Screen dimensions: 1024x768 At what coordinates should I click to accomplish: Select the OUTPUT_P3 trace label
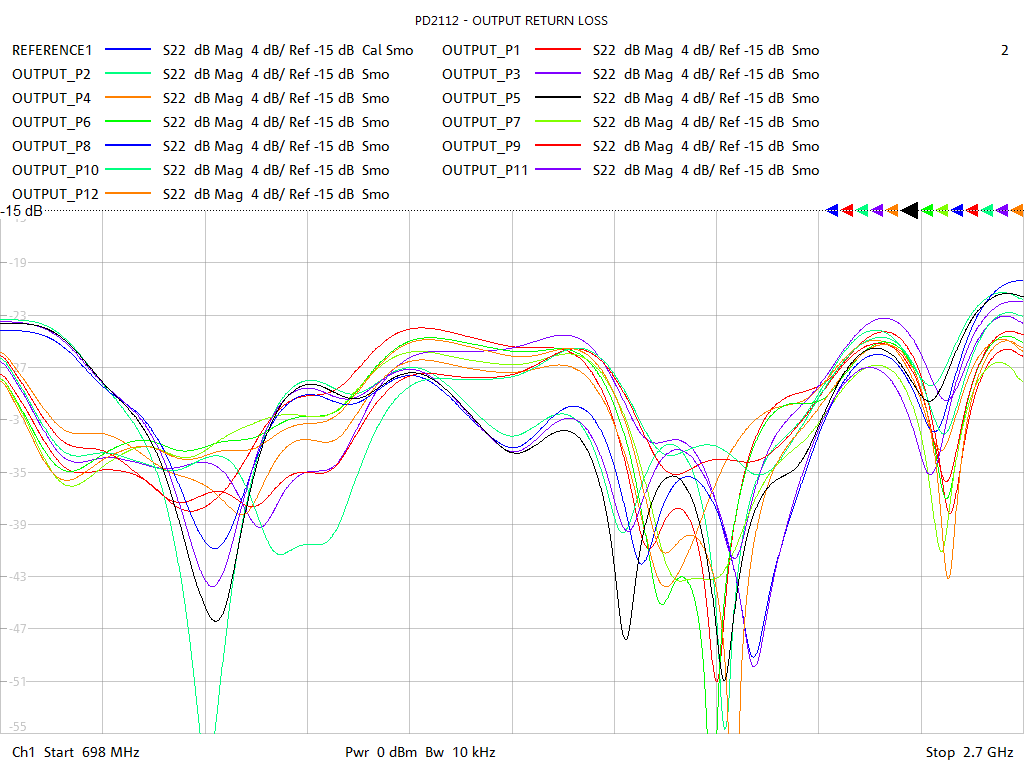481,74
